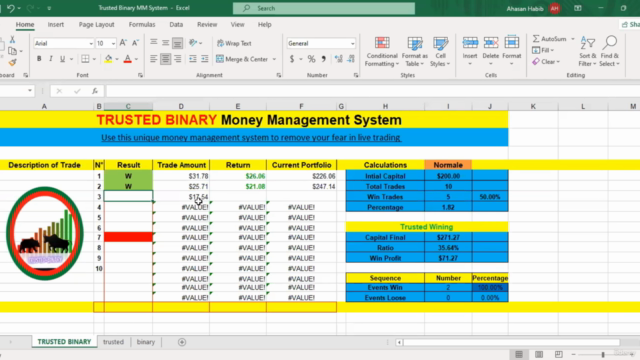Image resolution: width=640 pixels, height=360 pixels.
Task: Toggle Underline formatting
Action: [62, 59]
